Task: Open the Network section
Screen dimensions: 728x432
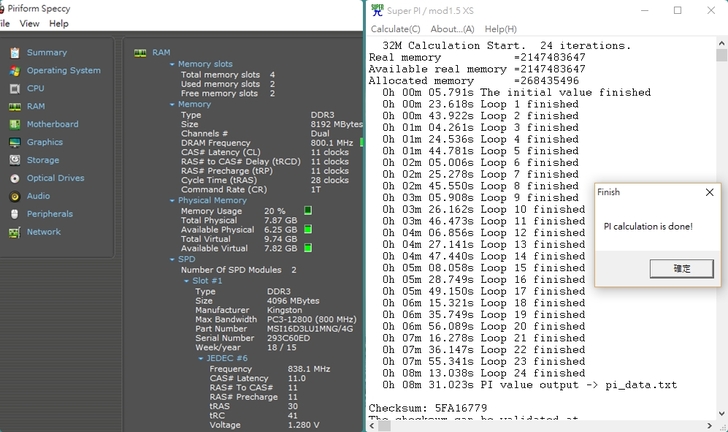Action: [43, 232]
